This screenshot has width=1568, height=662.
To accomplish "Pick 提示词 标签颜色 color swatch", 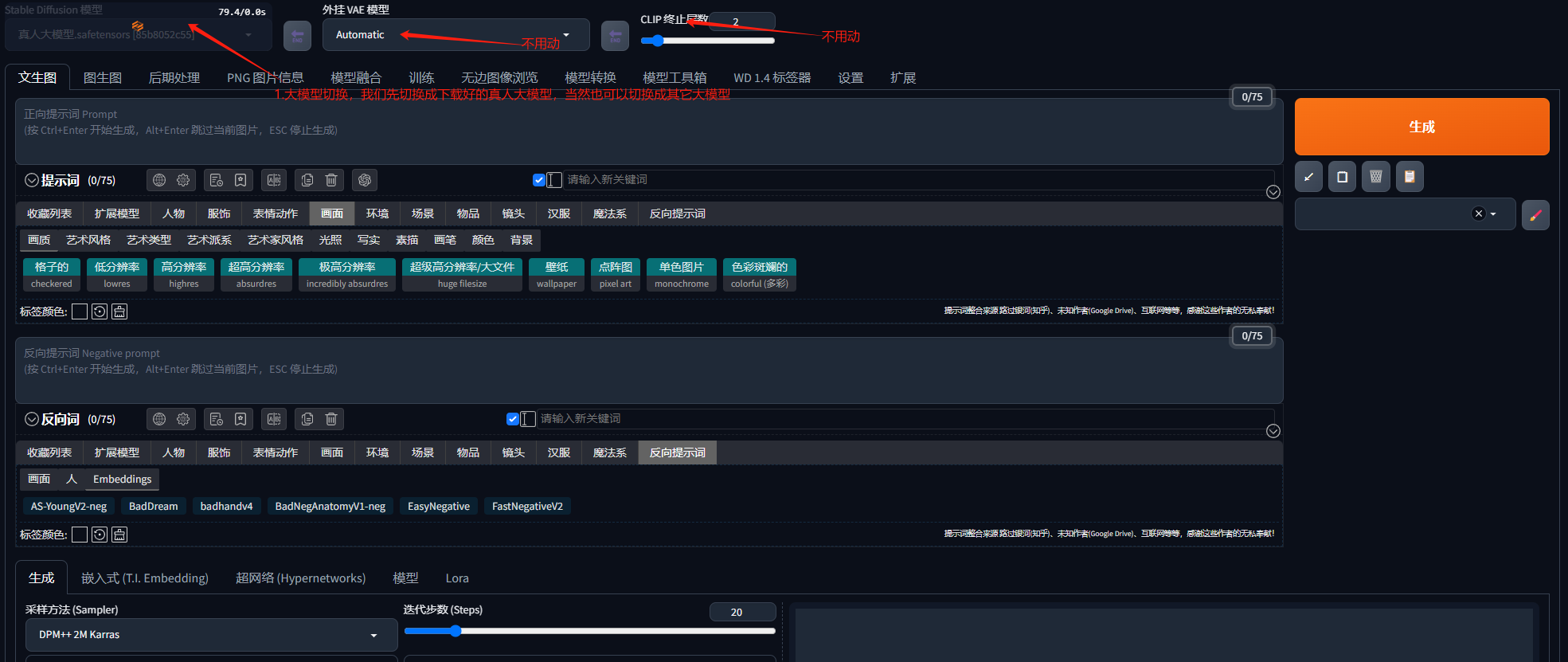I will [x=80, y=311].
